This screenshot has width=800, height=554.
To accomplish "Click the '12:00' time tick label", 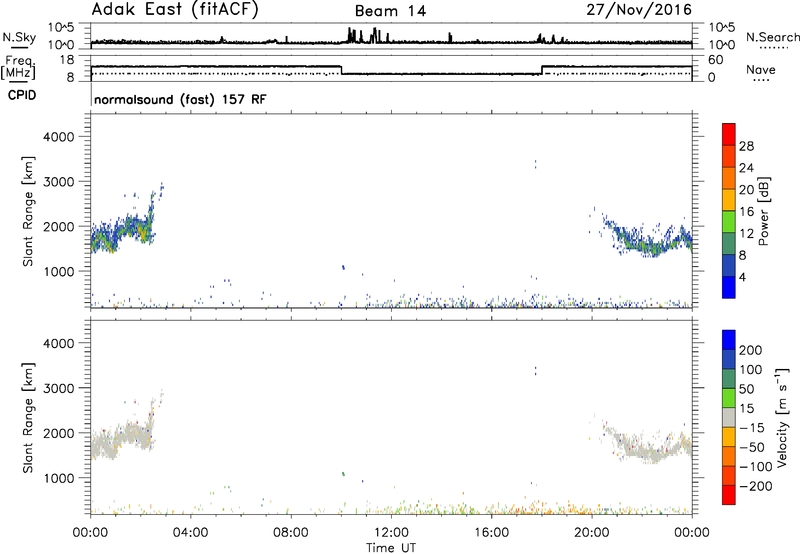I will 391,533.
